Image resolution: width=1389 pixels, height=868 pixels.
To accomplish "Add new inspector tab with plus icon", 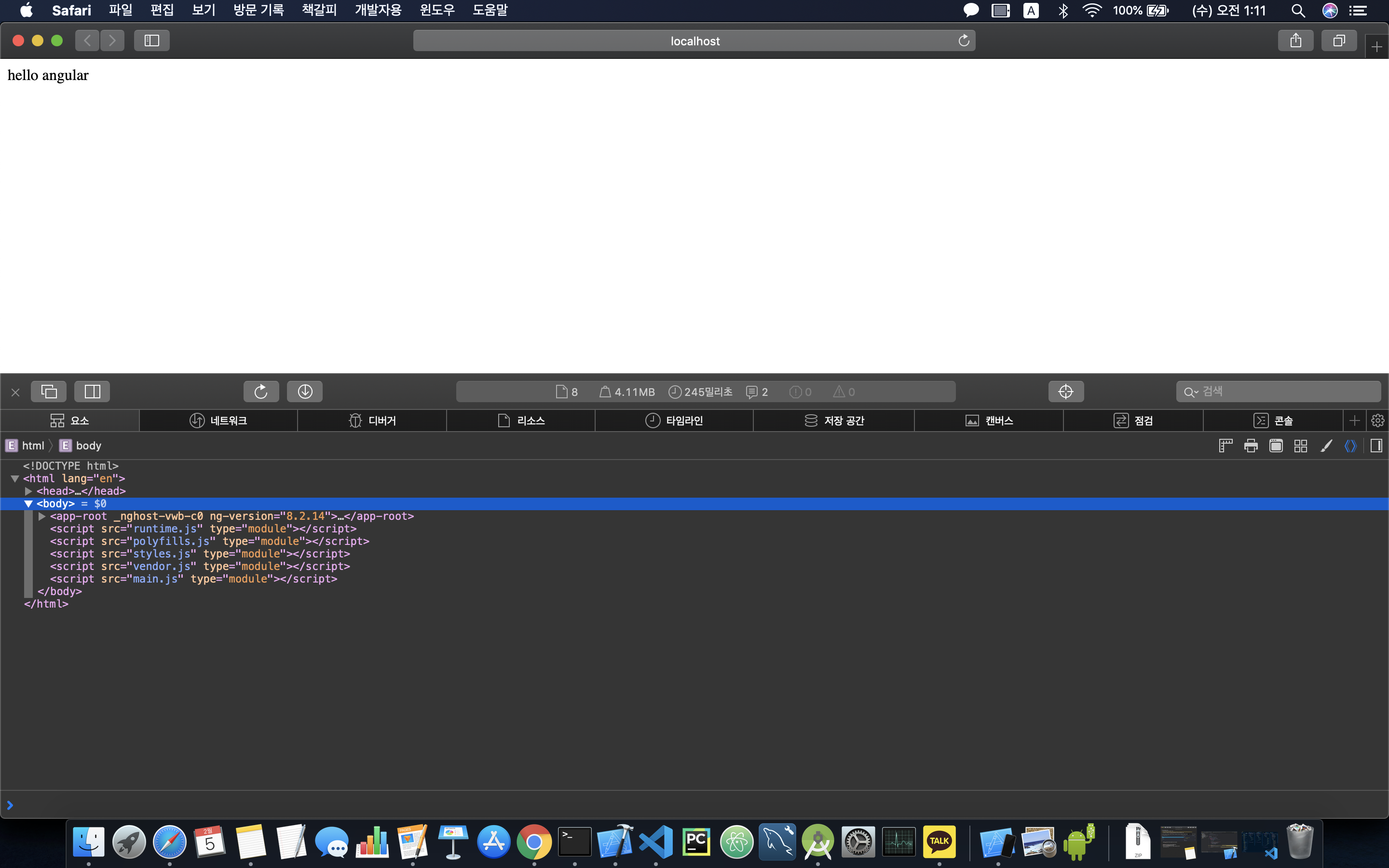I will point(1355,421).
